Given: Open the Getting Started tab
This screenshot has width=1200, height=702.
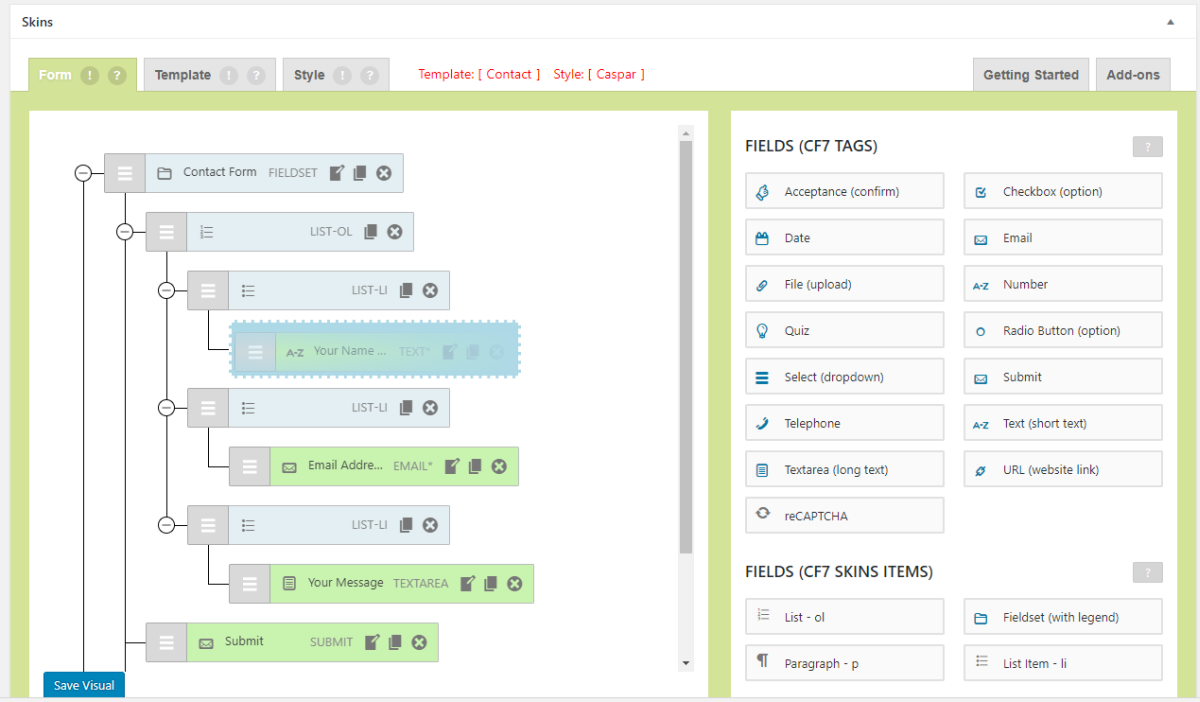Looking at the screenshot, I should 1030,75.
